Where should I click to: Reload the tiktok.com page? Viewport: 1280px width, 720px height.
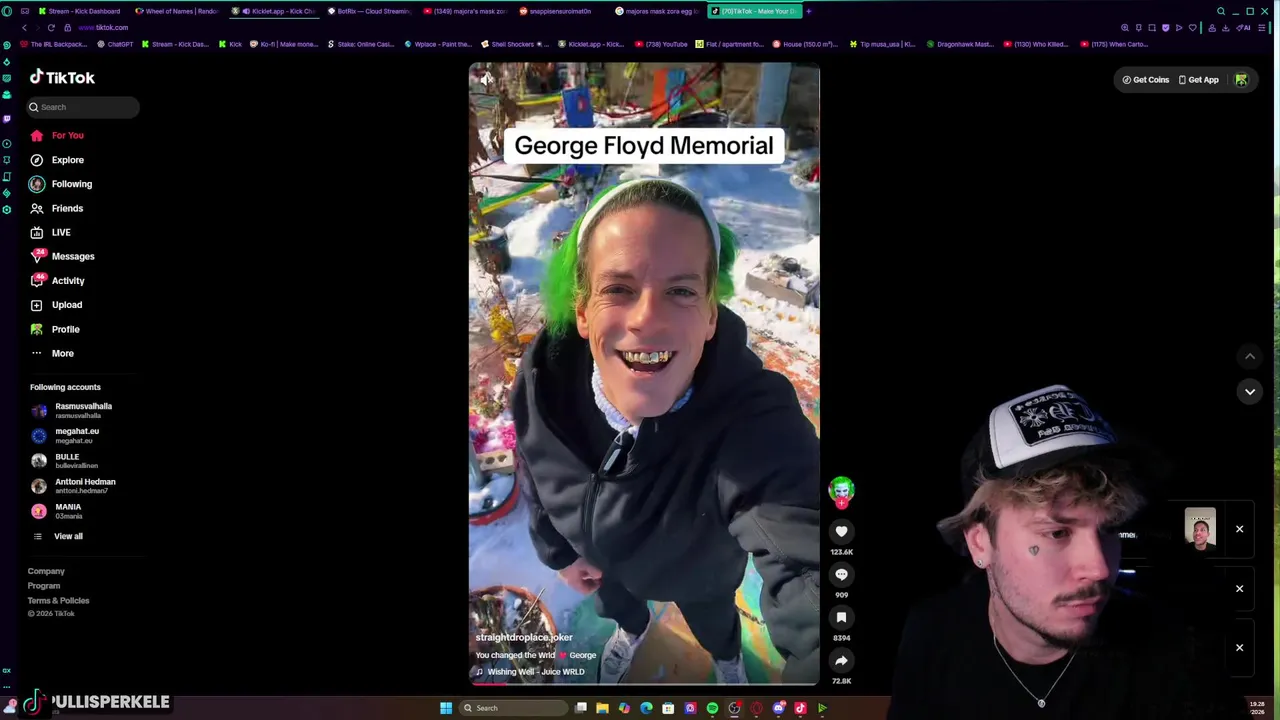click(51, 27)
